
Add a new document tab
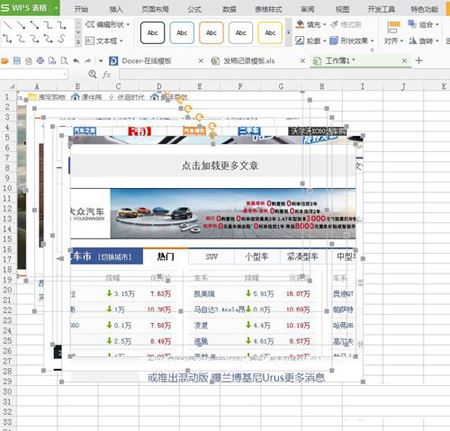419,60
